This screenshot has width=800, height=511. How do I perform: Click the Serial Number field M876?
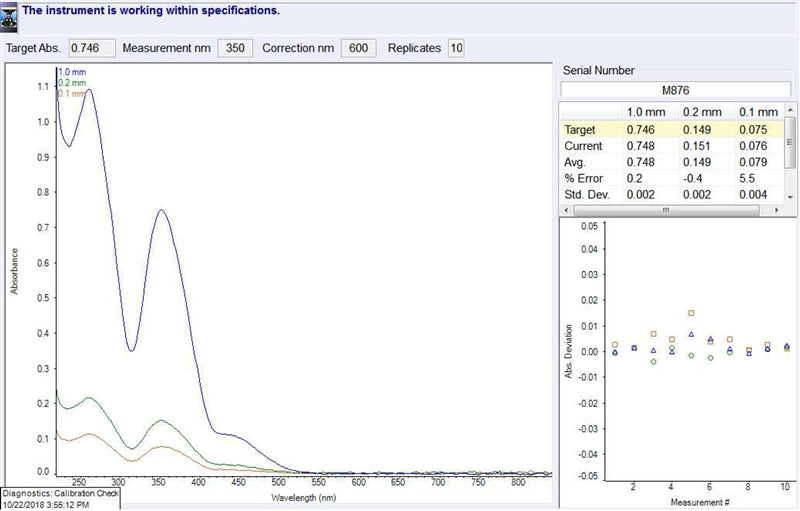click(676, 90)
